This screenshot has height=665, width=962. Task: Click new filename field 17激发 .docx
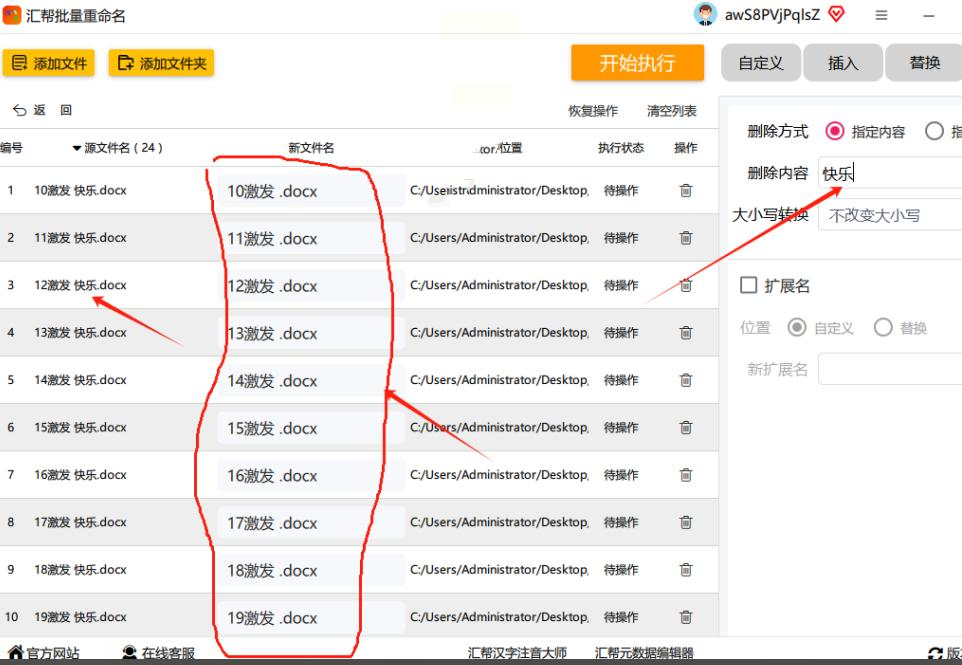[311, 523]
